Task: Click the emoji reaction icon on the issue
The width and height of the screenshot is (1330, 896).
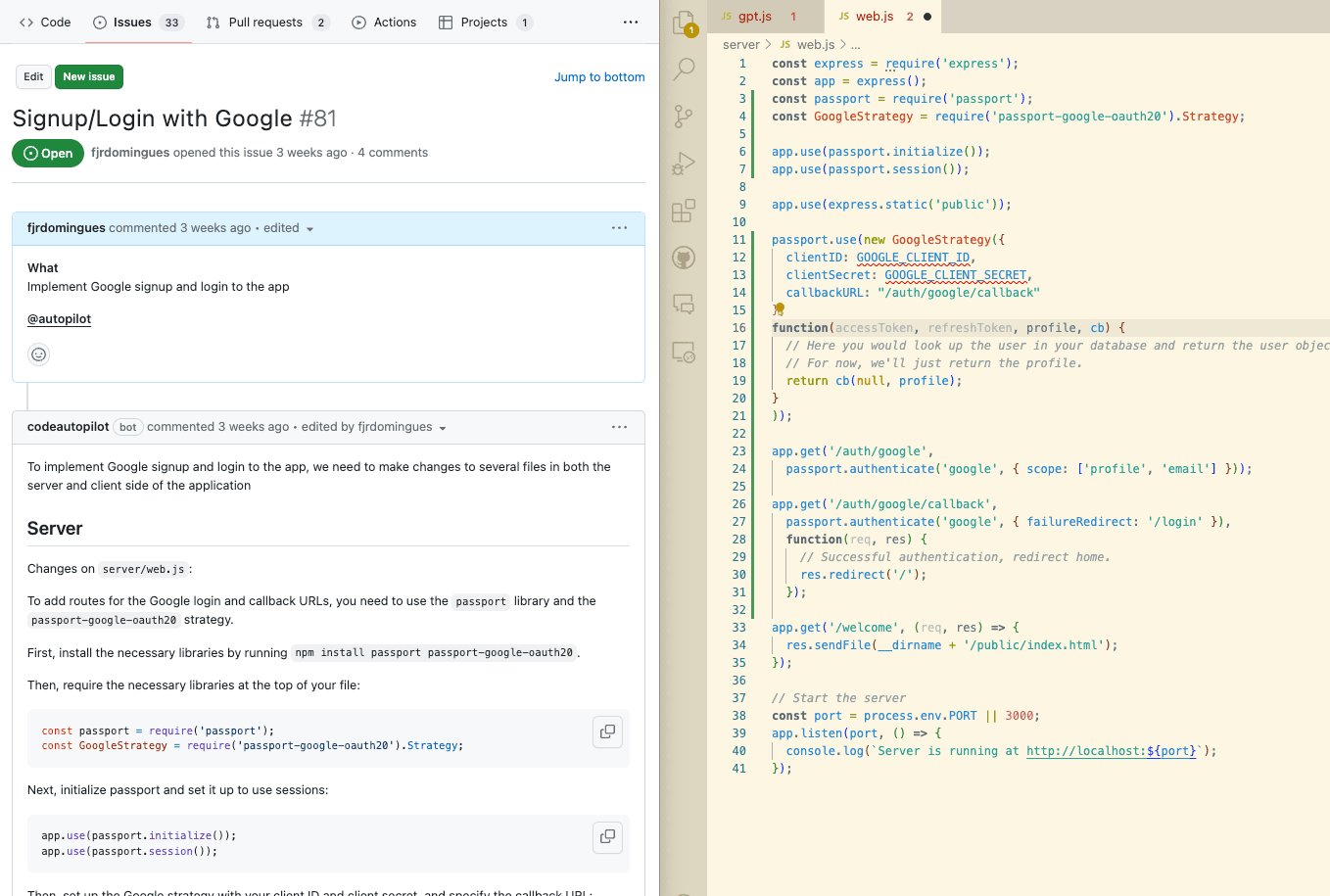Action: pos(38,354)
